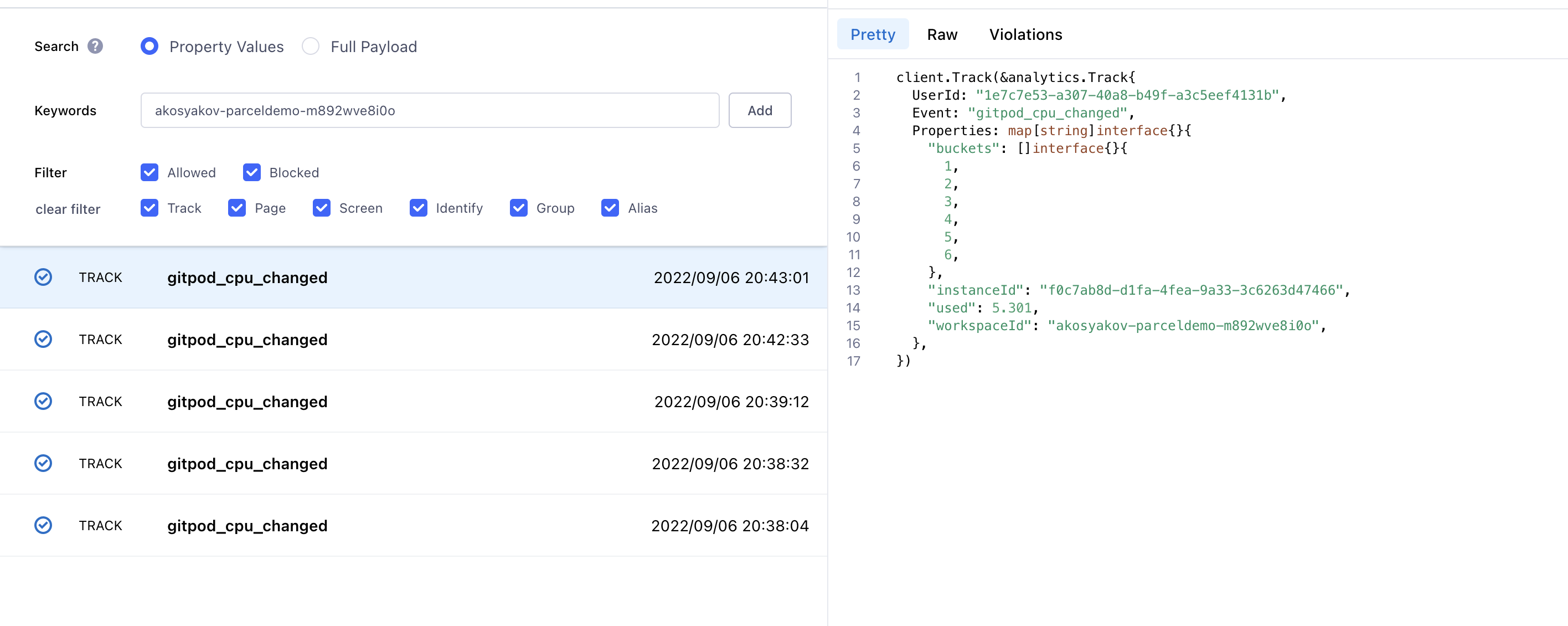Click the timestamp 2022/09/06 20:39:12

tap(731, 402)
